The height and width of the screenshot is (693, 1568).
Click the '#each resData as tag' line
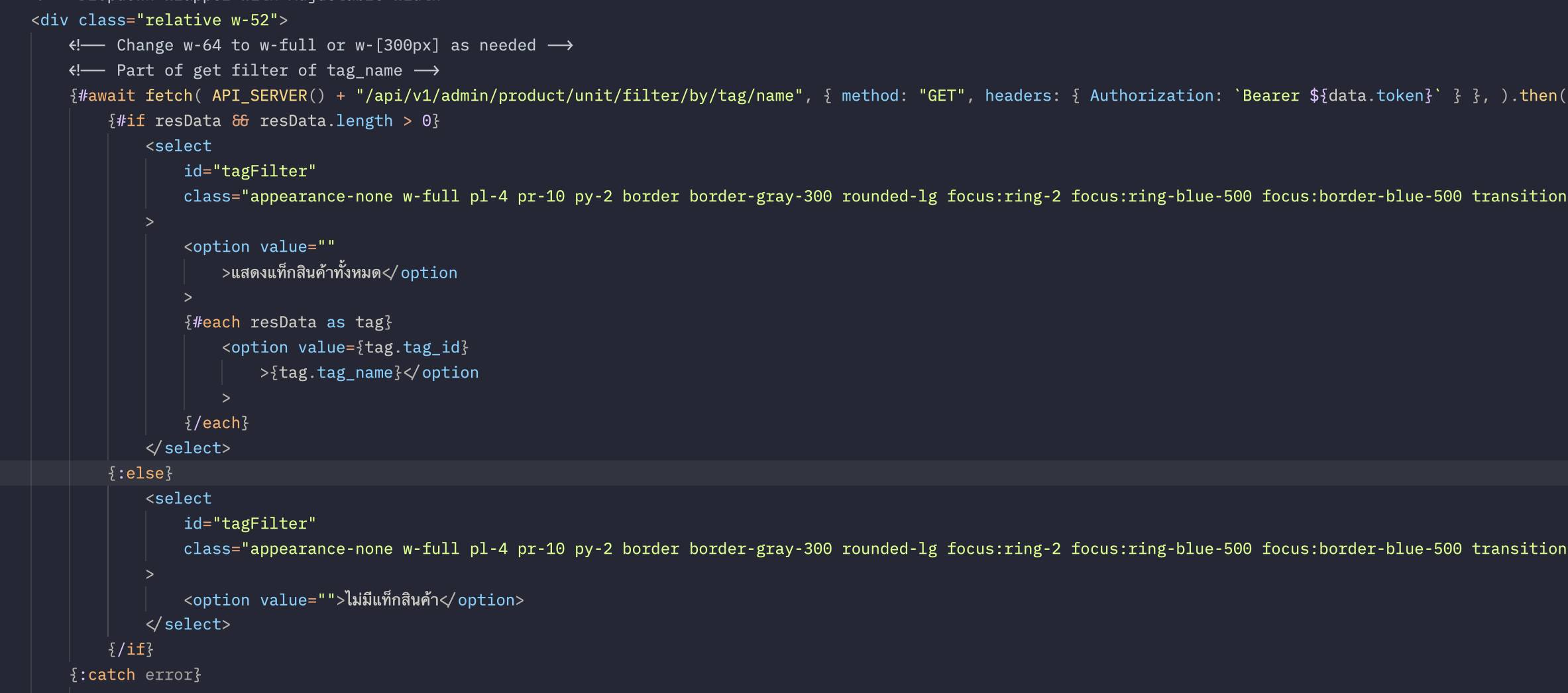click(288, 322)
